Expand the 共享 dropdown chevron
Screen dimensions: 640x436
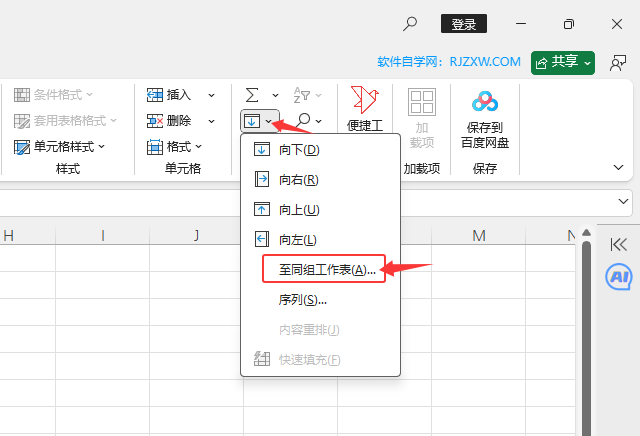587,63
